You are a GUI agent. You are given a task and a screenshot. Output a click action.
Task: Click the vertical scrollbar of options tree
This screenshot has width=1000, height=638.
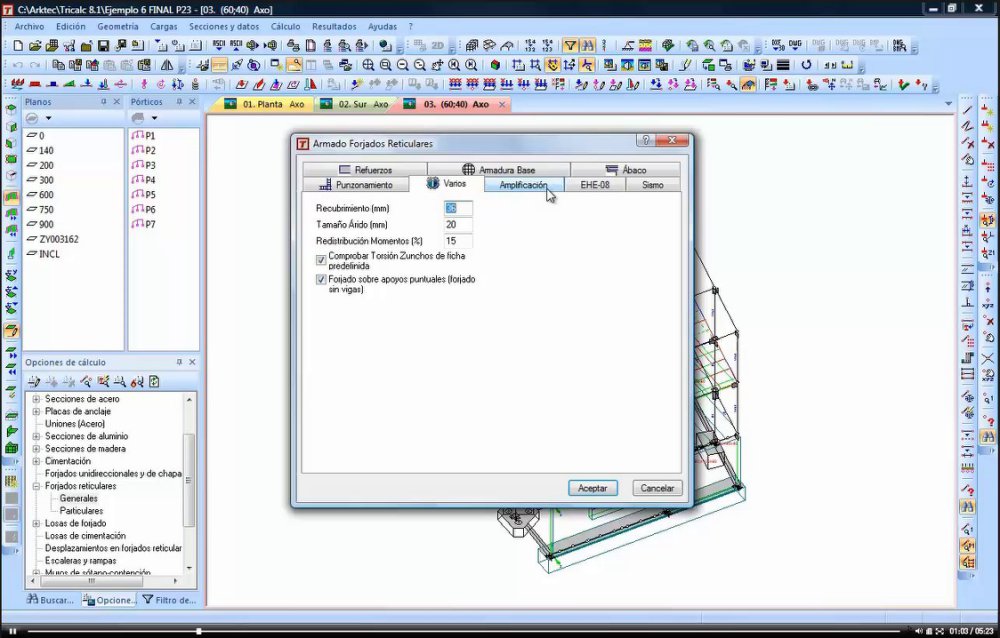[189, 480]
